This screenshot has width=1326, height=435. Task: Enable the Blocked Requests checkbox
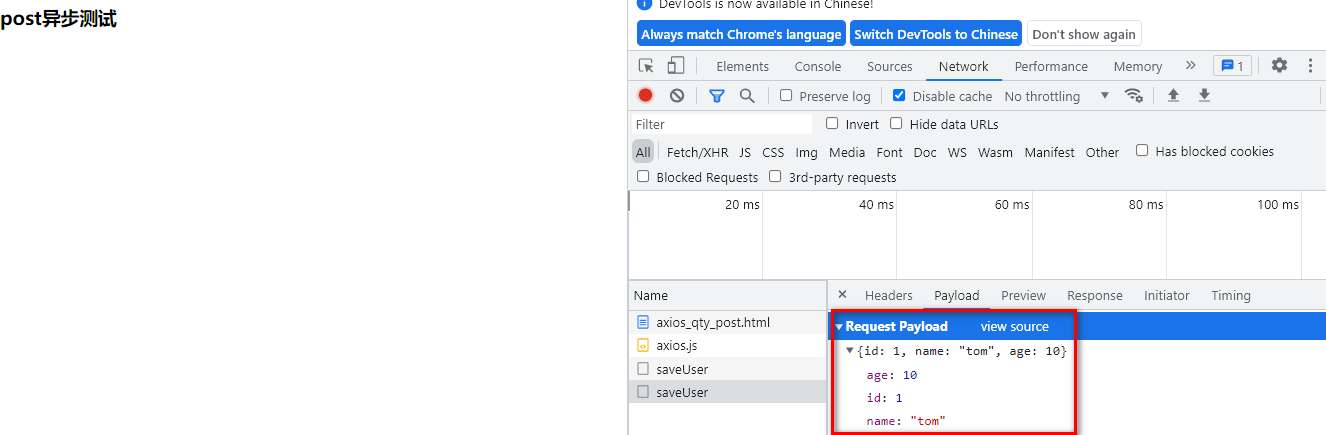point(643,177)
